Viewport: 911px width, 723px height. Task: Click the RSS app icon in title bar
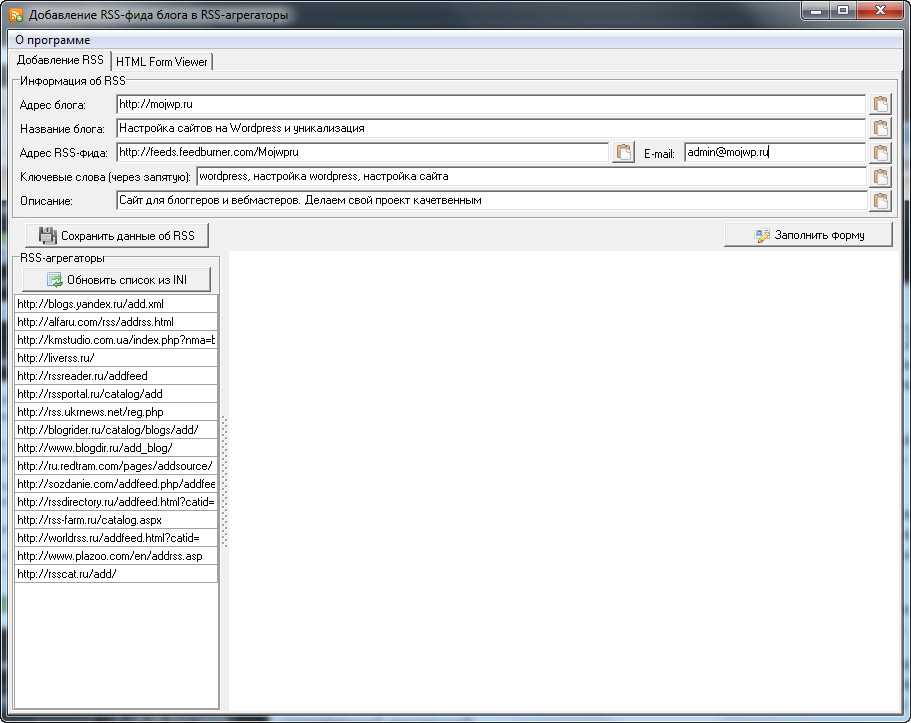tap(15, 15)
